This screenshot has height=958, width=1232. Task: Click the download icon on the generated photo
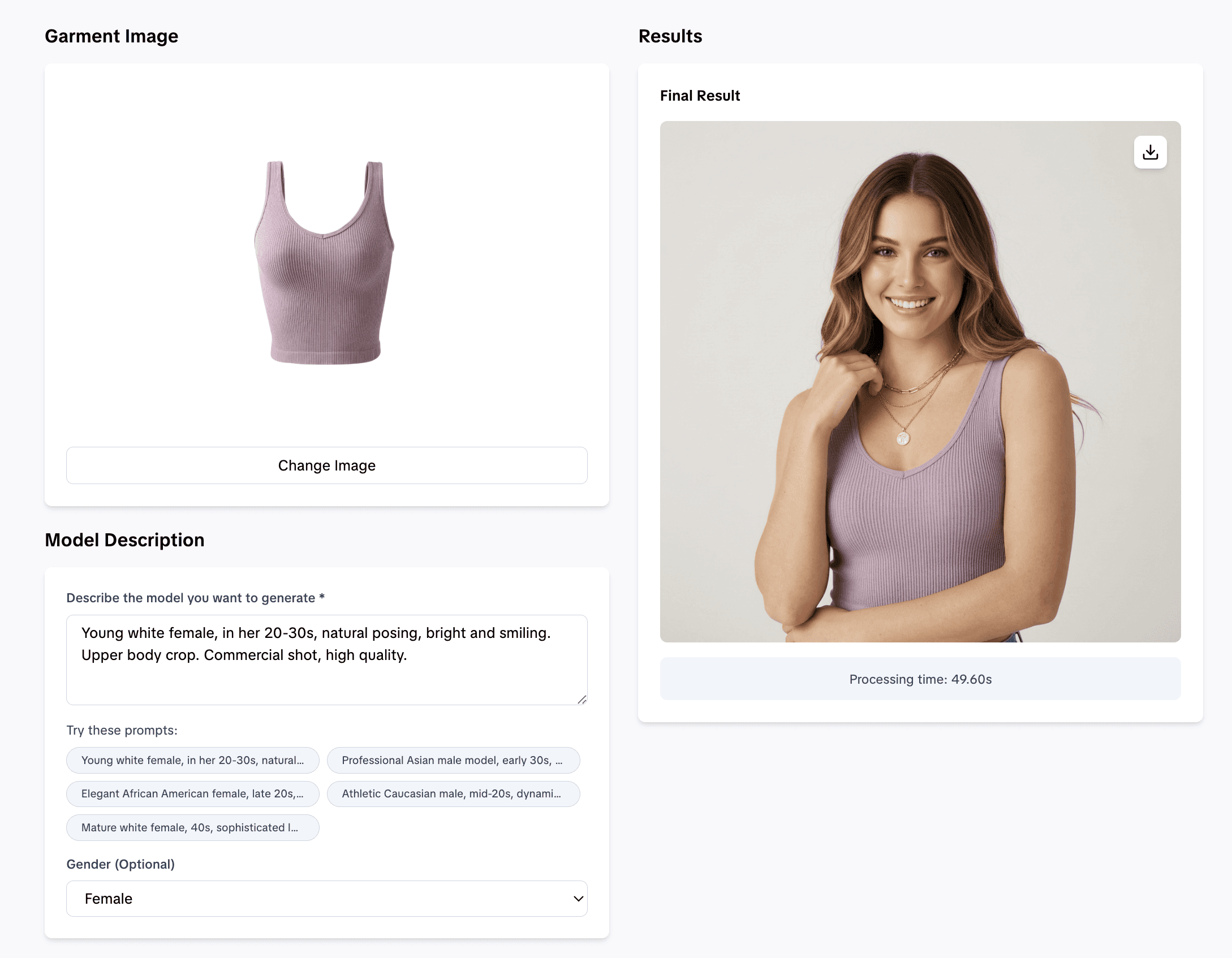tap(1149, 151)
